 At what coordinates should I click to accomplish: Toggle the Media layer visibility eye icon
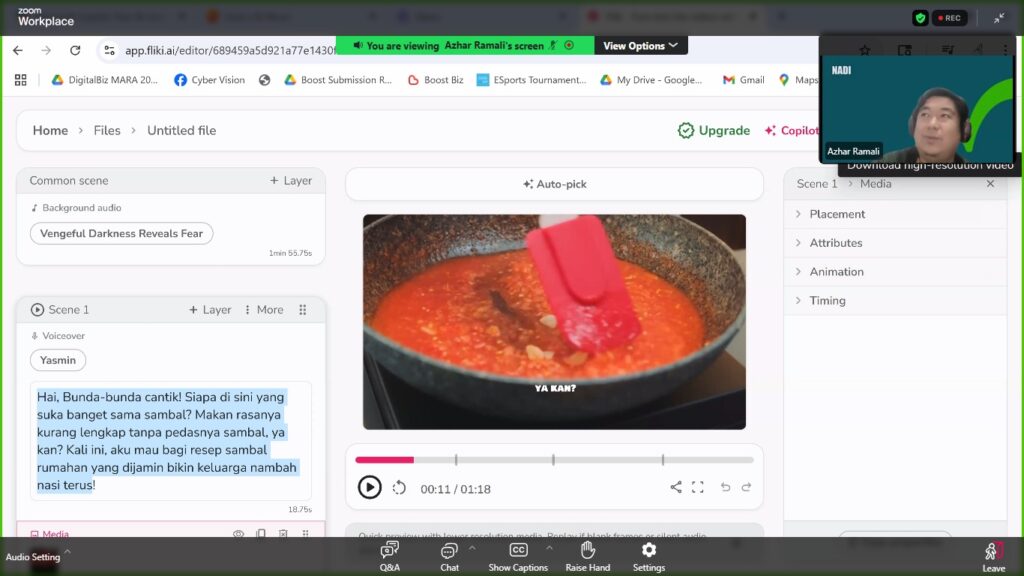(x=238, y=534)
